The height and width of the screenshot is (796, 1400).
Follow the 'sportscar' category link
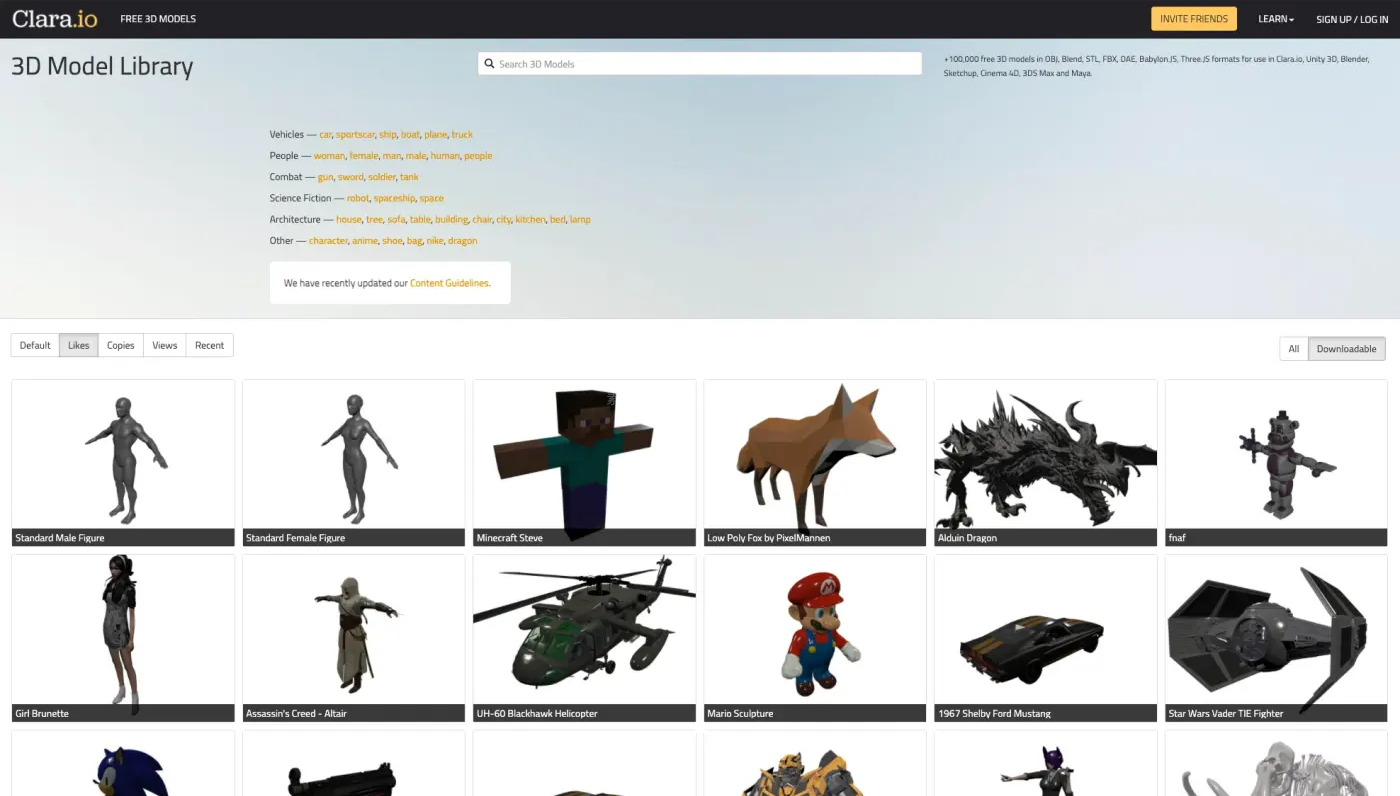click(355, 134)
